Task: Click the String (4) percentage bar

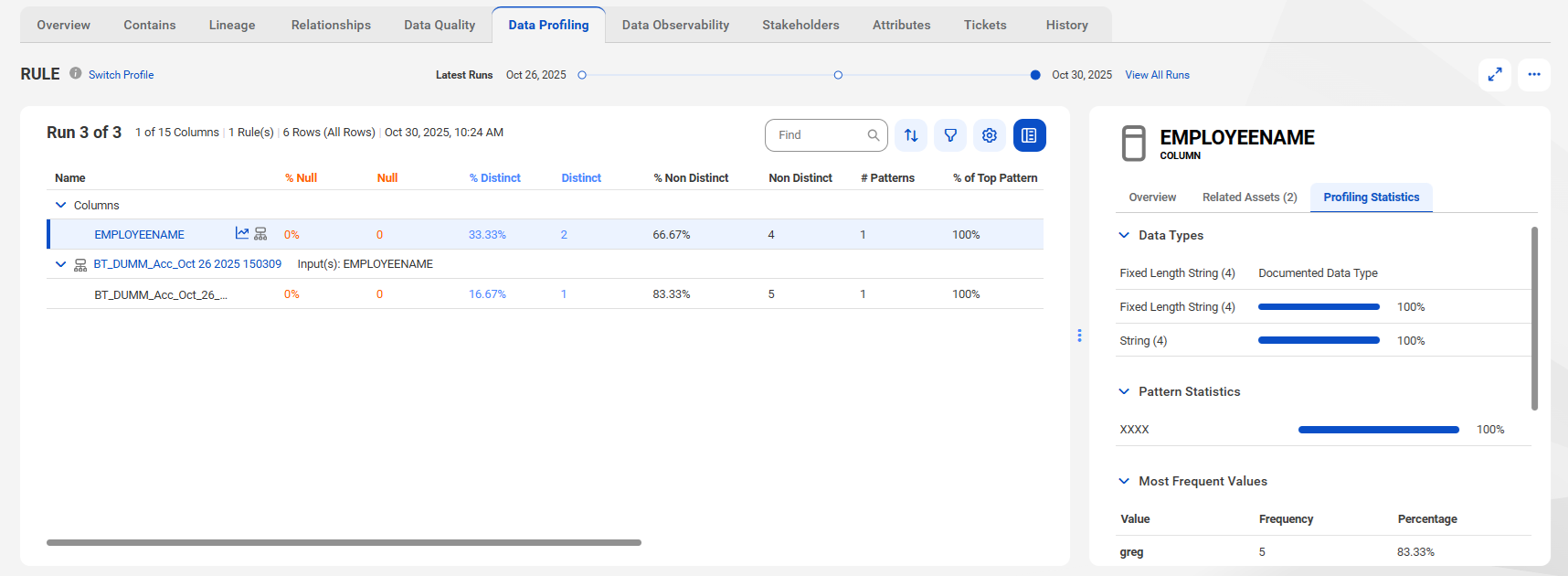Action: 1319,340
